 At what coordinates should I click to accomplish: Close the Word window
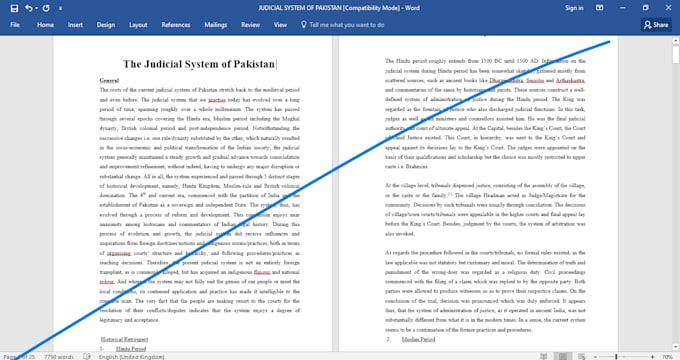click(668, 8)
